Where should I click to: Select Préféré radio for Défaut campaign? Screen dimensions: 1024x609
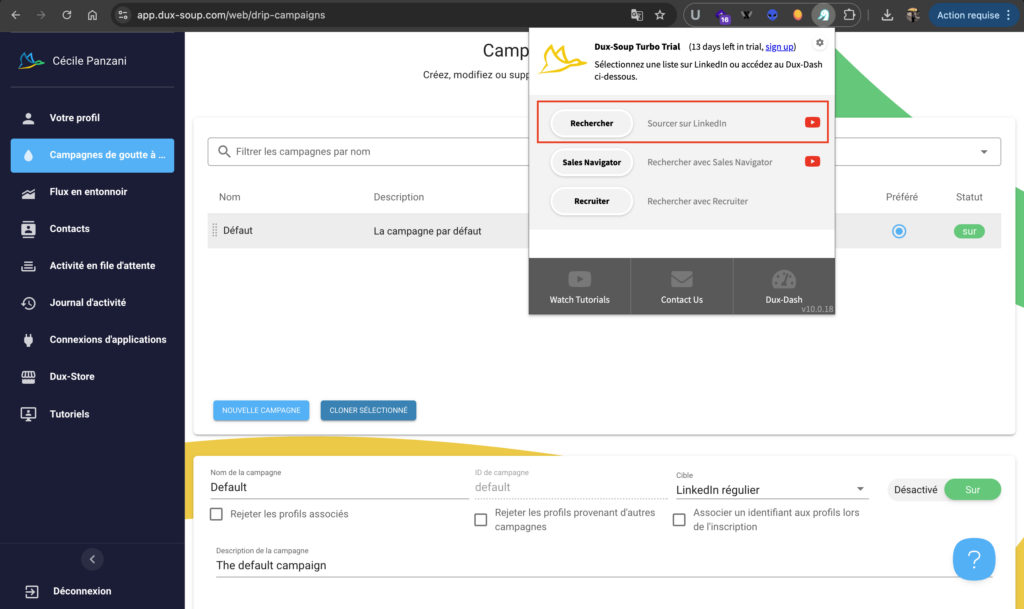click(x=899, y=231)
